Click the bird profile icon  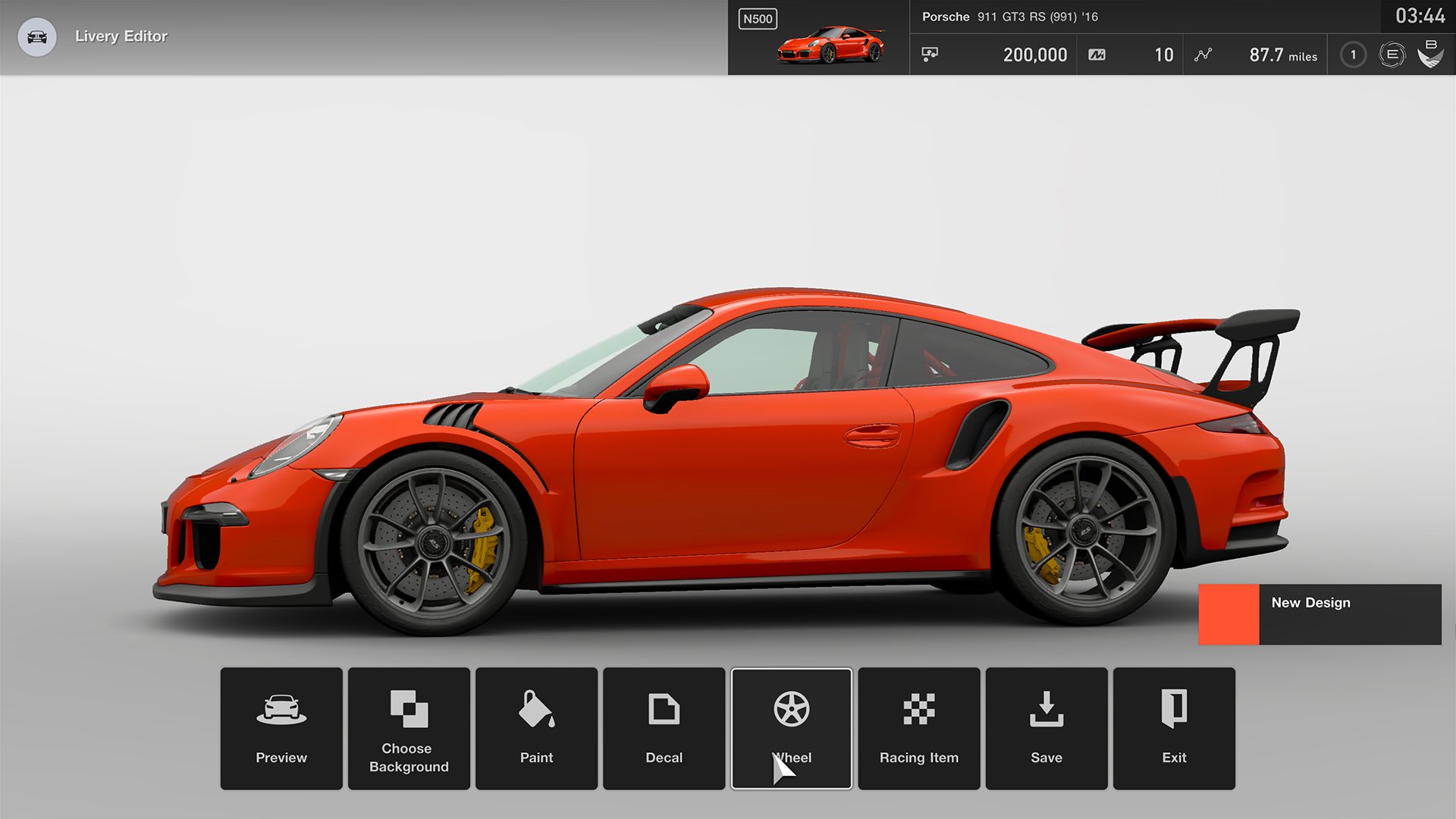(1432, 55)
